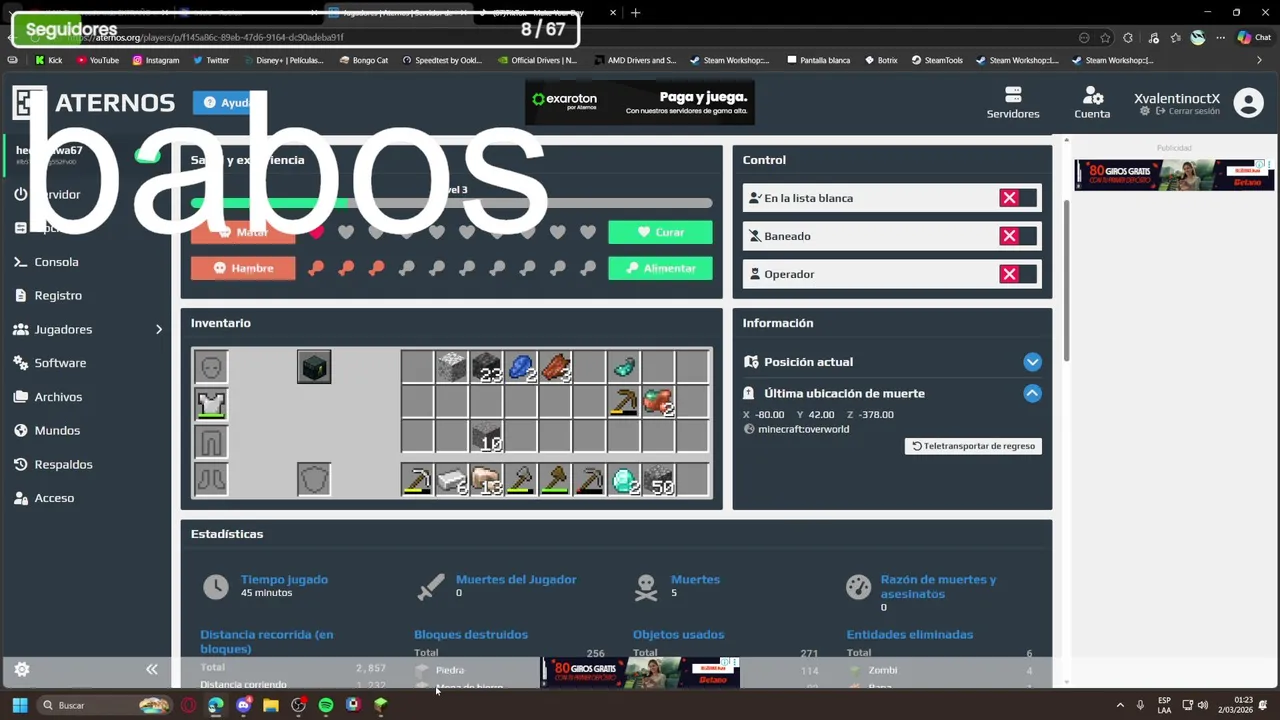
Task: Select the first hotbar pickaxe
Action: point(417,479)
